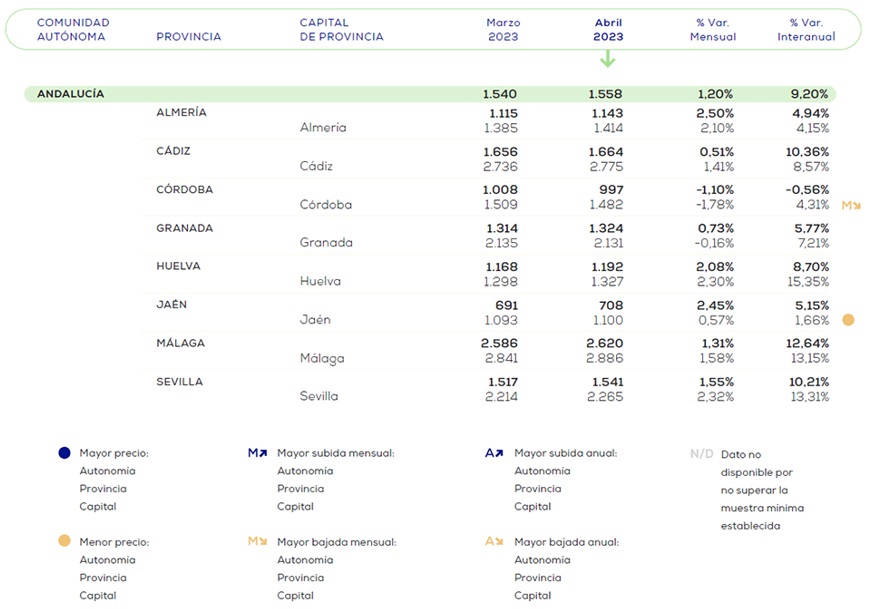The image size is (877, 609).
Task: Click the MÁLAGA province name
Action: (x=180, y=343)
